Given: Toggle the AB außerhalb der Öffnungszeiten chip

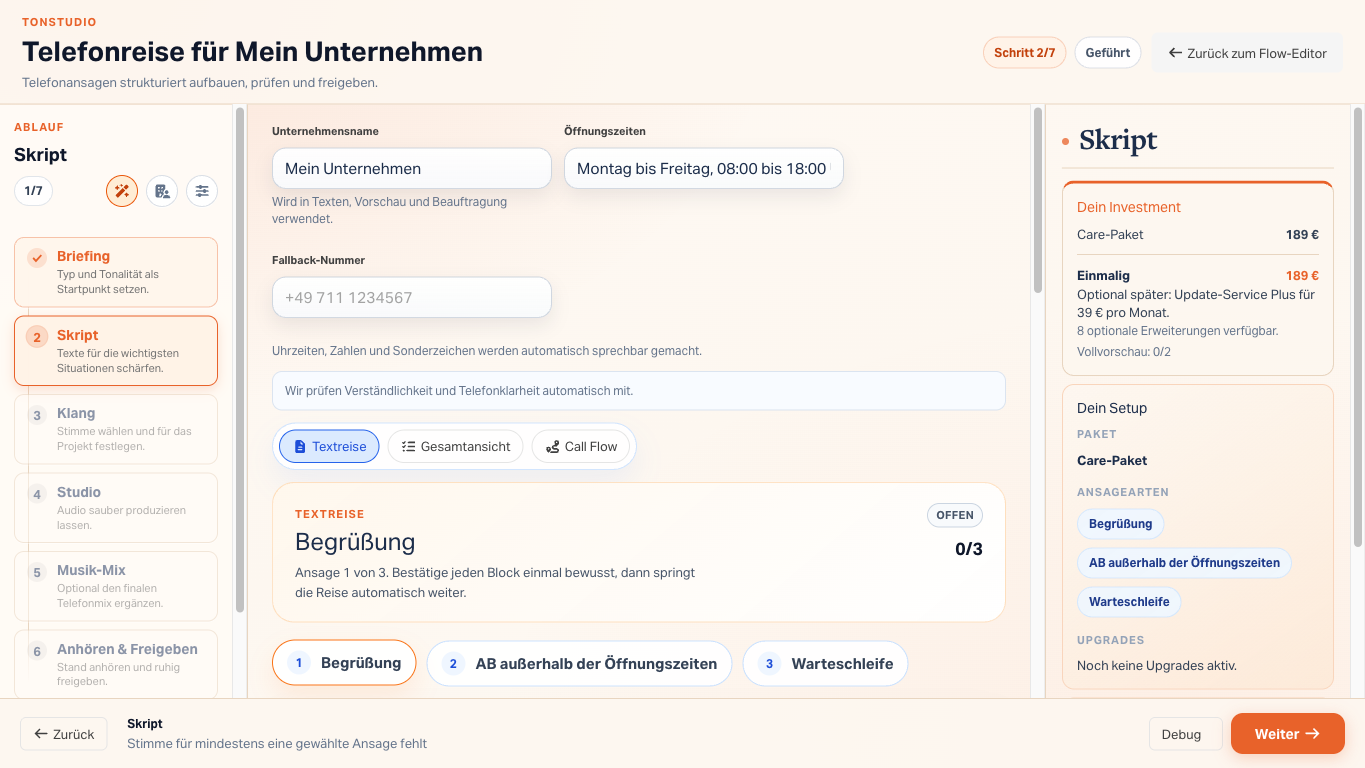Looking at the screenshot, I should [1184, 562].
